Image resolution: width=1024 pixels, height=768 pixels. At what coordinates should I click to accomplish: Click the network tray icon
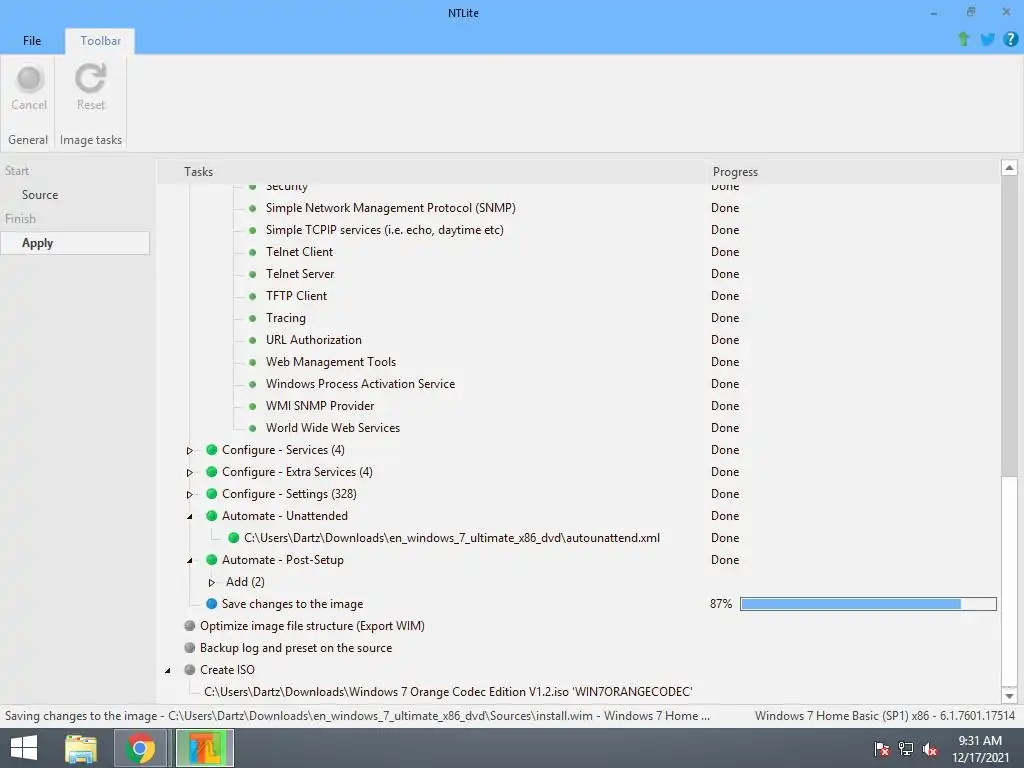[906, 749]
